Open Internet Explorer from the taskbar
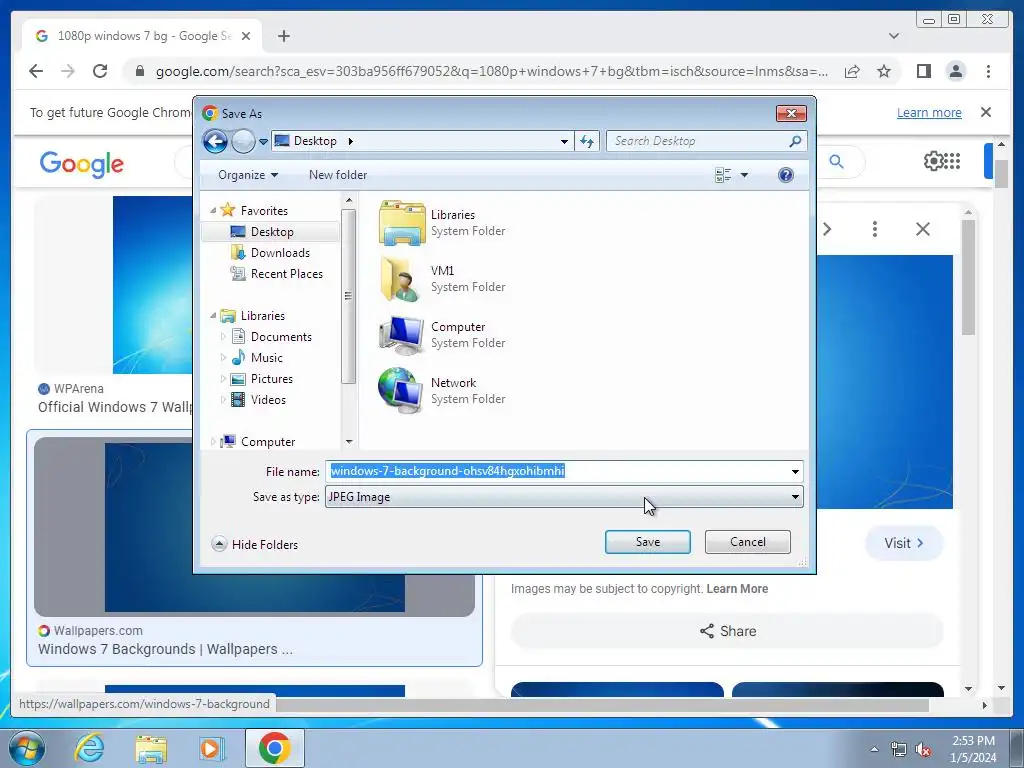The height and width of the screenshot is (768, 1024). [89, 748]
